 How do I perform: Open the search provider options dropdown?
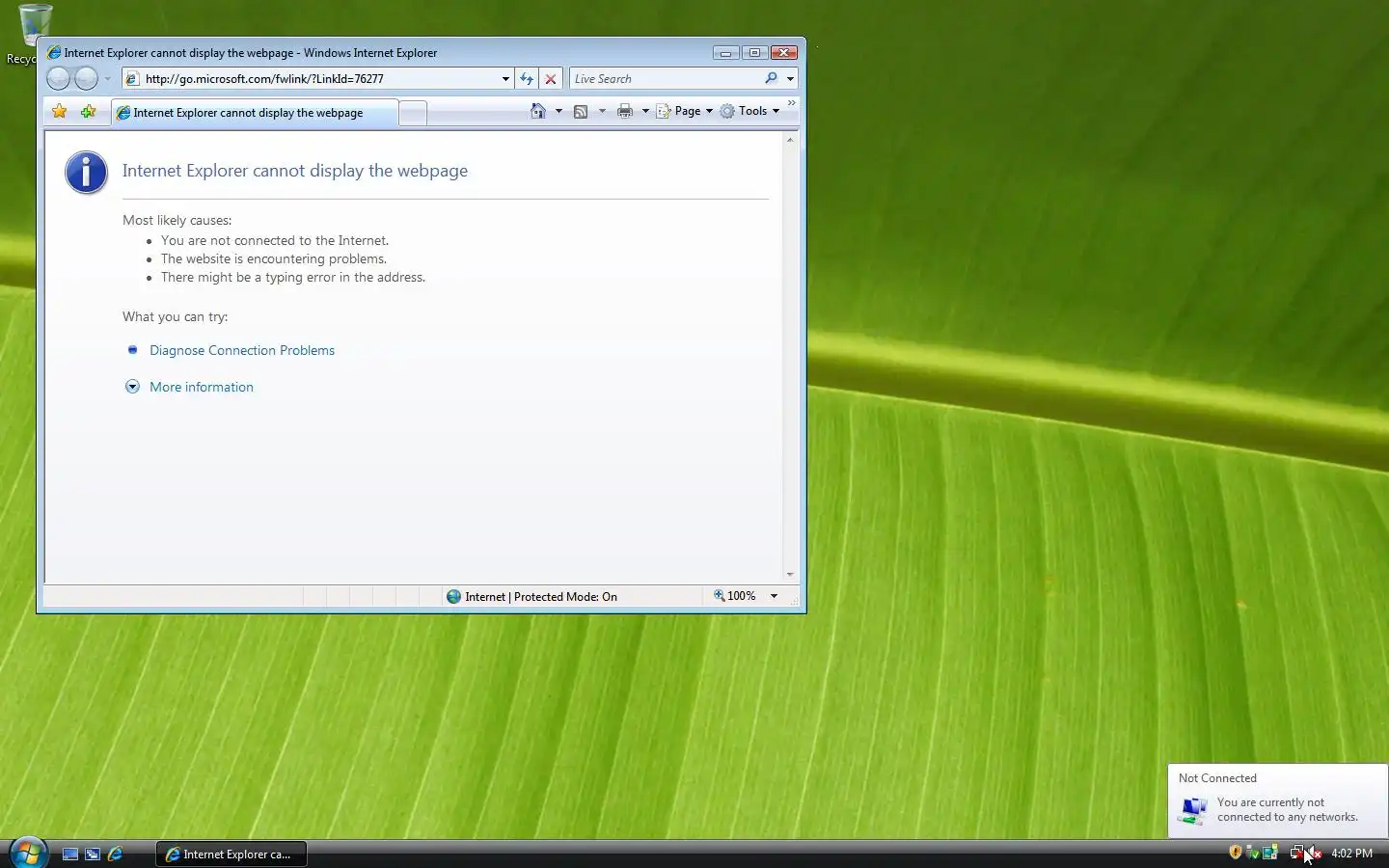pyautogui.click(x=790, y=79)
